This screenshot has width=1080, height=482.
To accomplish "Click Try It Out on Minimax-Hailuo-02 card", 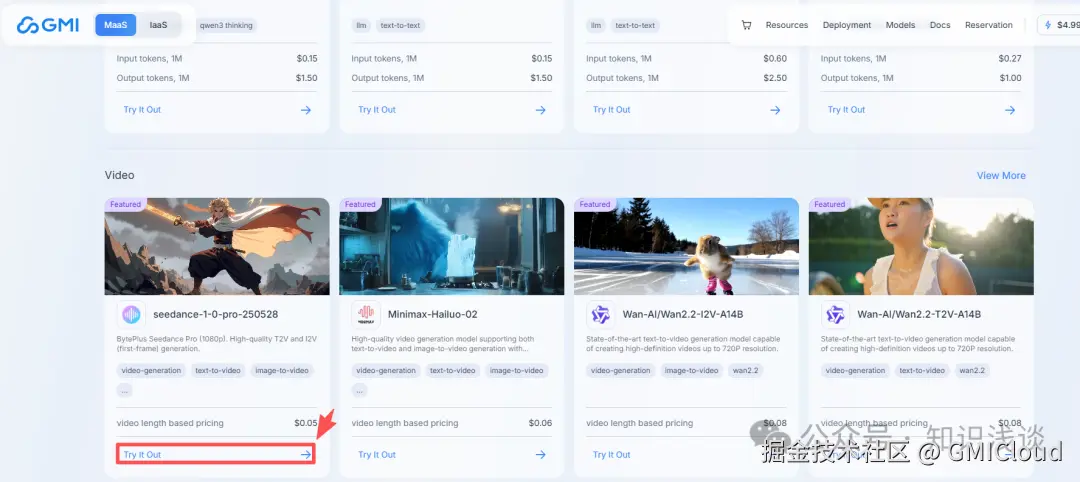I will tap(377, 454).
